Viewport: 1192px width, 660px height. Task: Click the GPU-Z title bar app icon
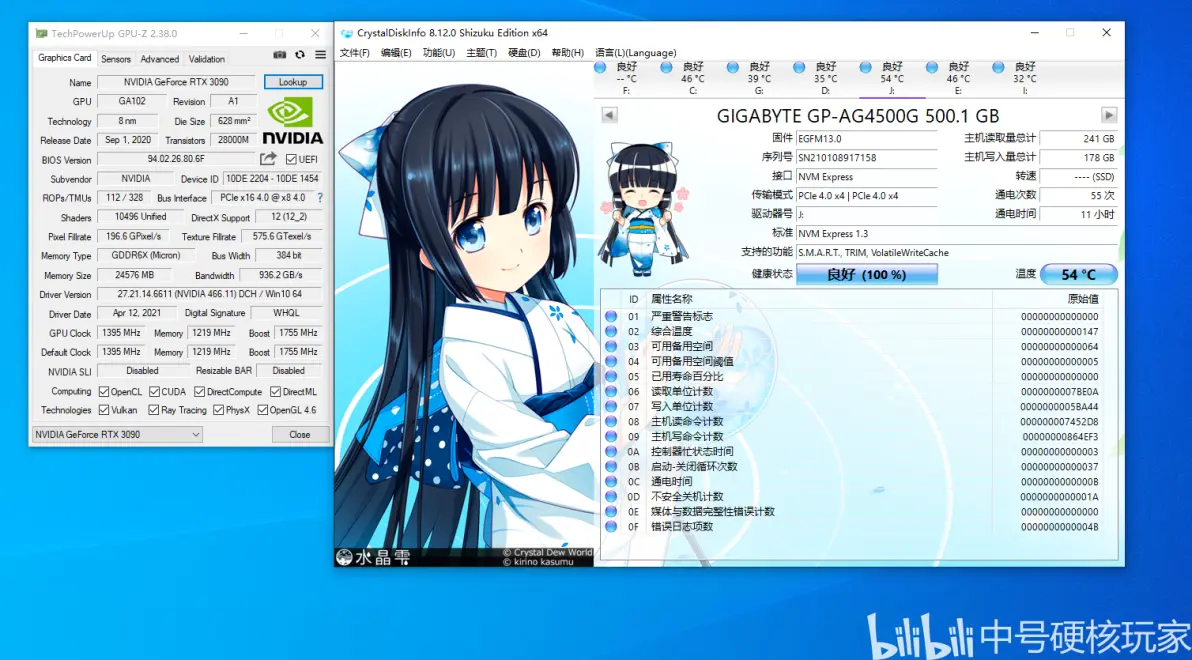tap(41, 33)
